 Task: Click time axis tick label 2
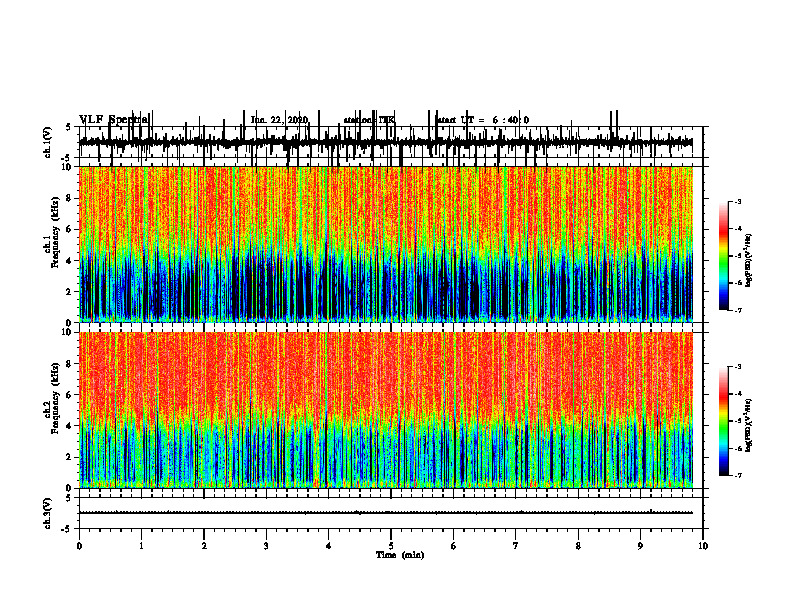pyautogui.click(x=204, y=546)
